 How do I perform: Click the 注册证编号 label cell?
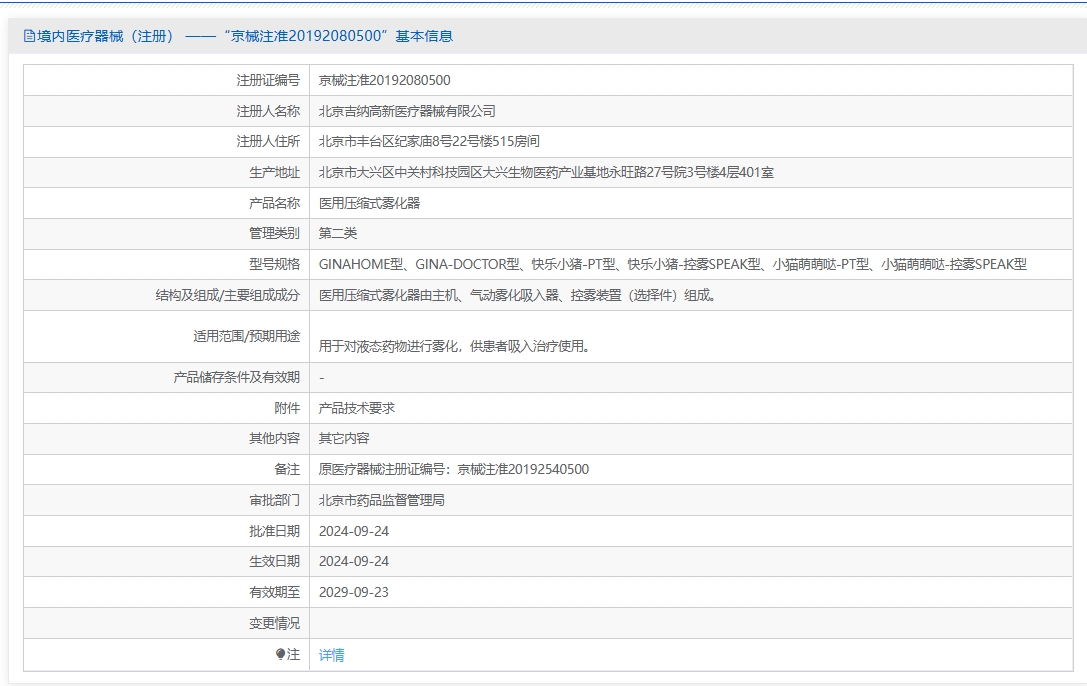coord(268,80)
